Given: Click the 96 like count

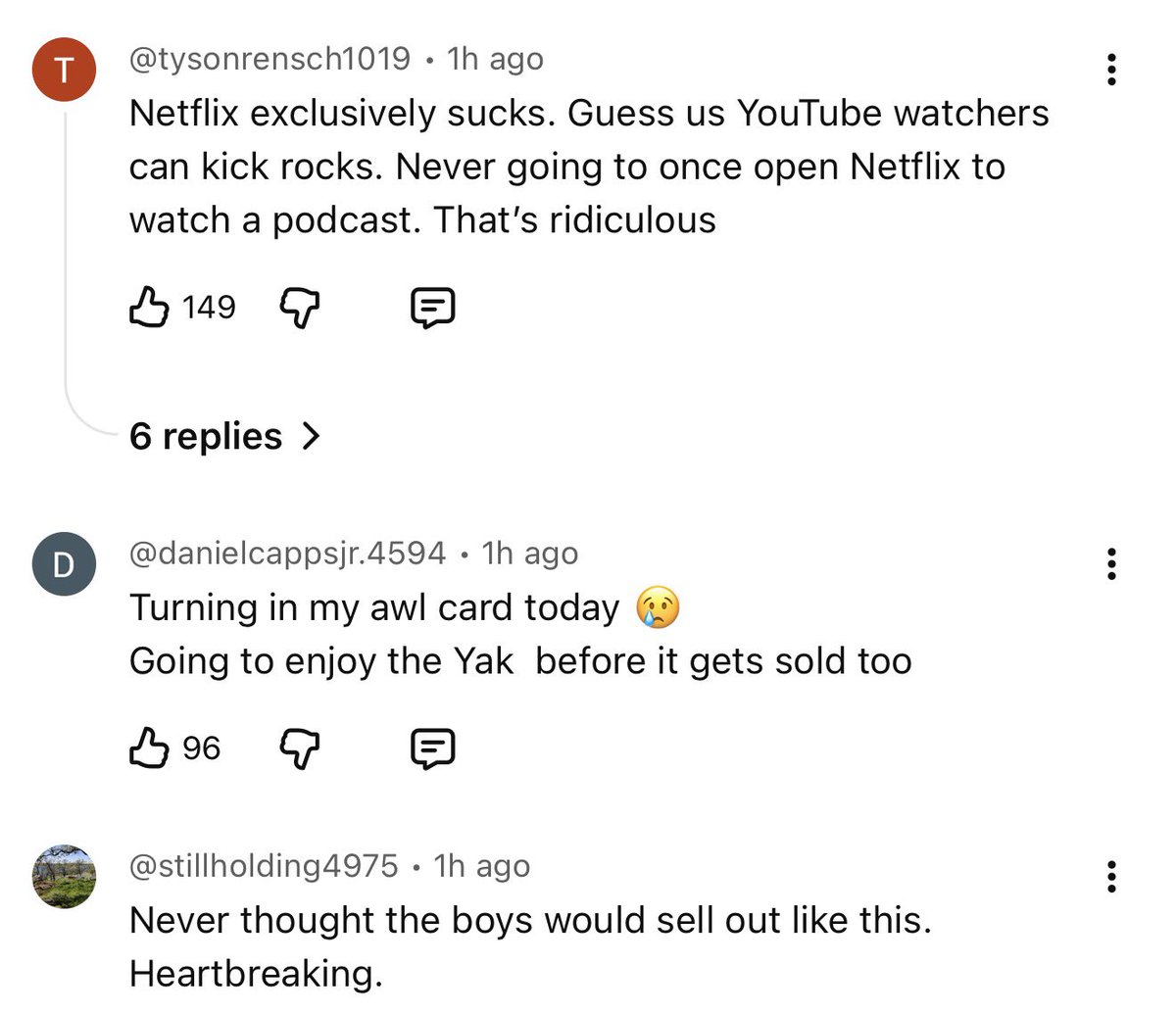Looking at the screenshot, I should point(201,748).
